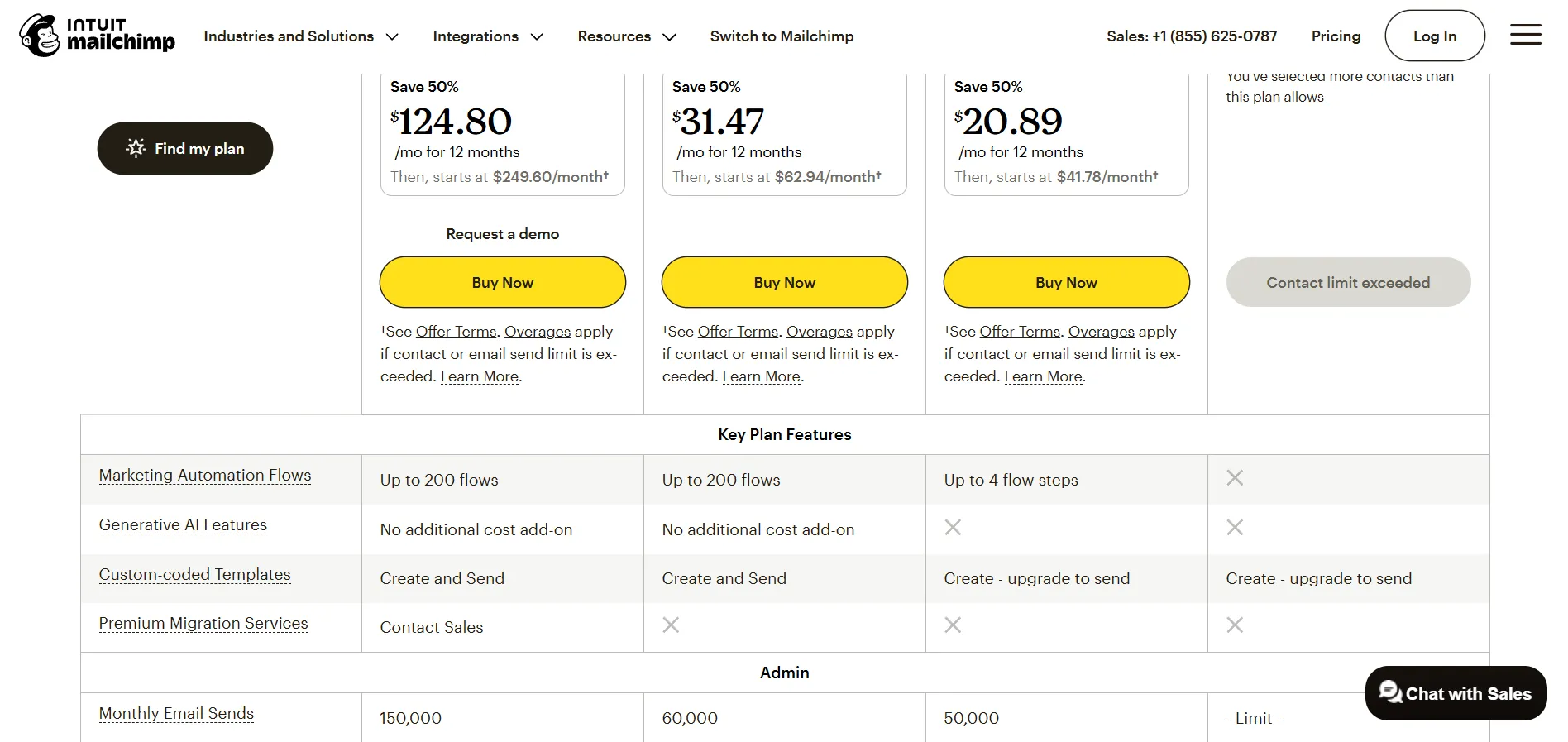Open the Pricing page link

(x=1336, y=36)
